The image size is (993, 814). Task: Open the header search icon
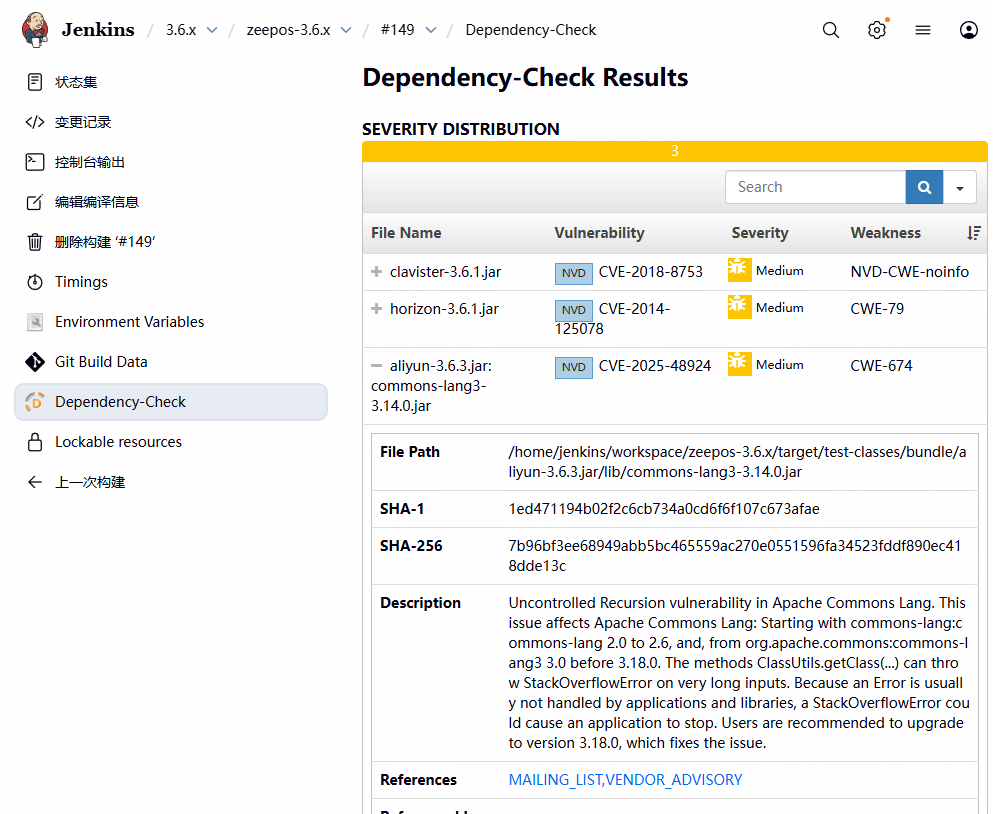(x=830, y=30)
